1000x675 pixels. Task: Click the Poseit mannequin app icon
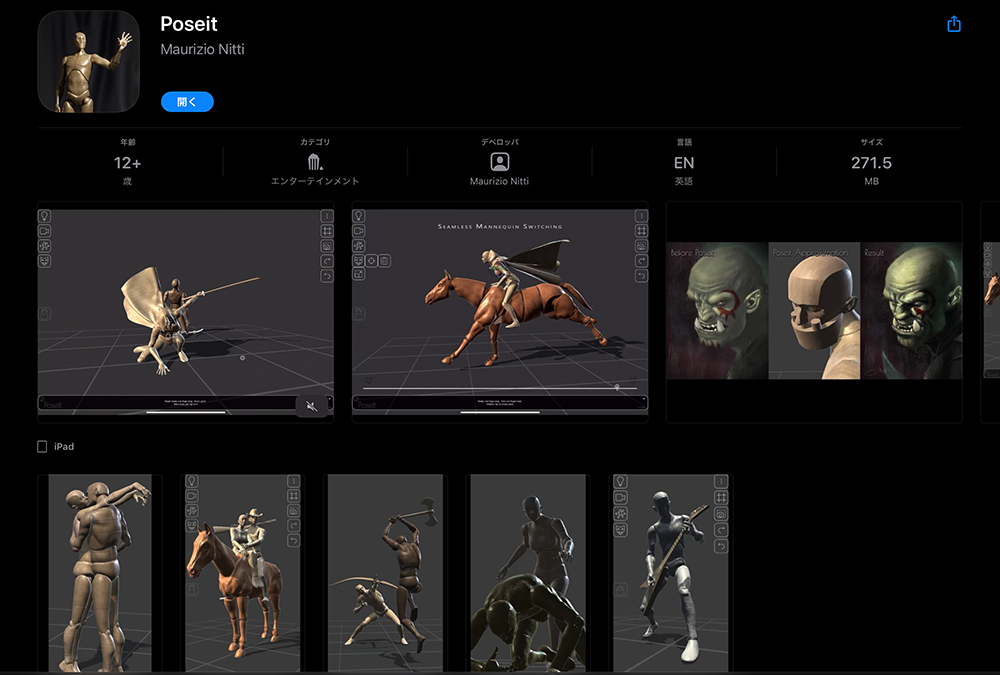[x=89, y=61]
